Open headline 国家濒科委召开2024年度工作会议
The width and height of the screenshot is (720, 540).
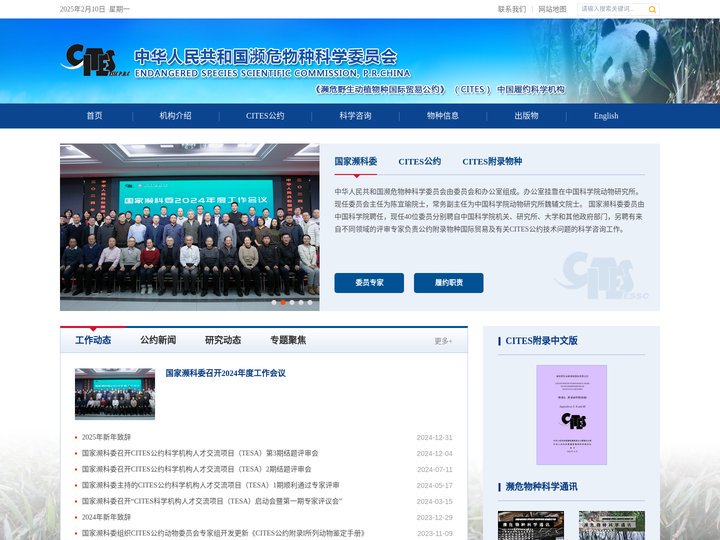click(225, 373)
